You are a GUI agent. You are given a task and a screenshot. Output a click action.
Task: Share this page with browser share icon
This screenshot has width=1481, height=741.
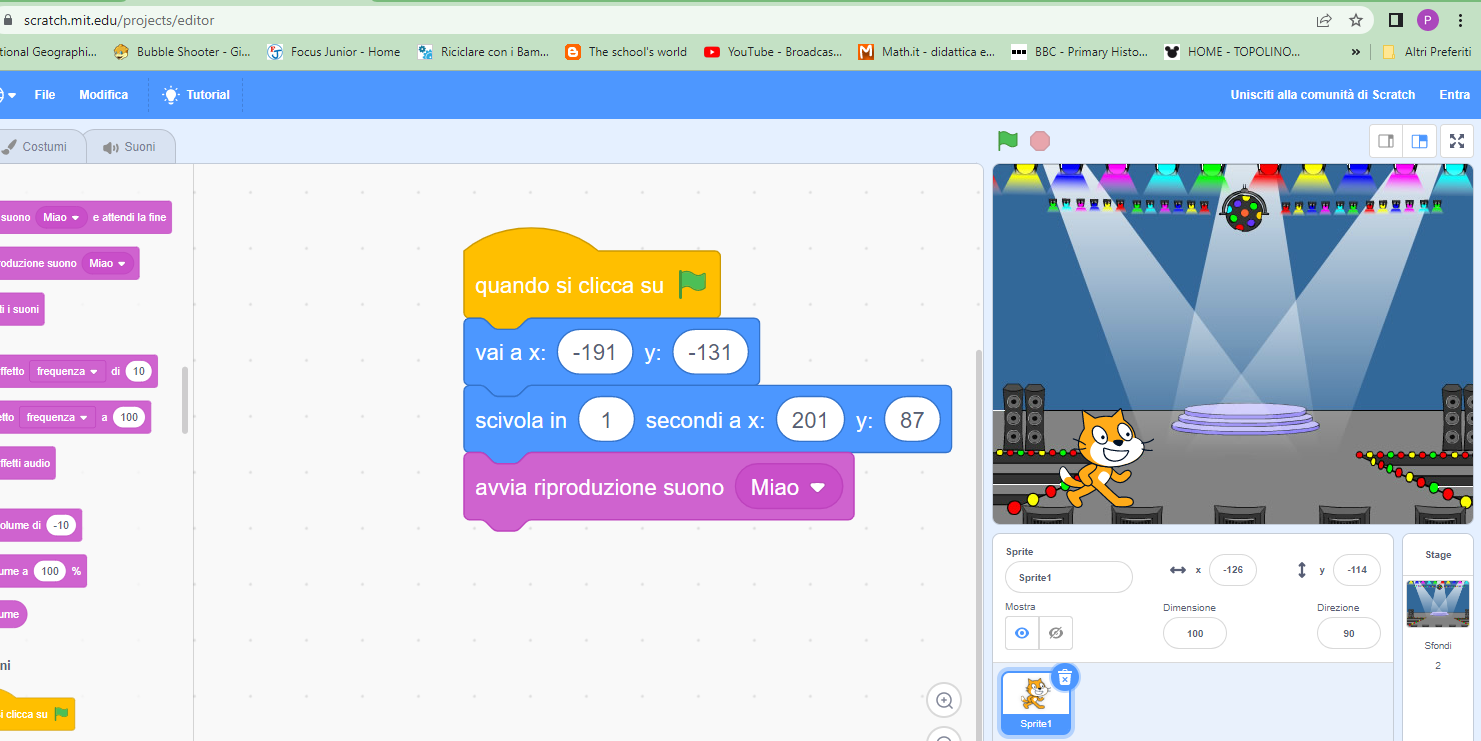pyautogui.click(x=1324, y=20)
